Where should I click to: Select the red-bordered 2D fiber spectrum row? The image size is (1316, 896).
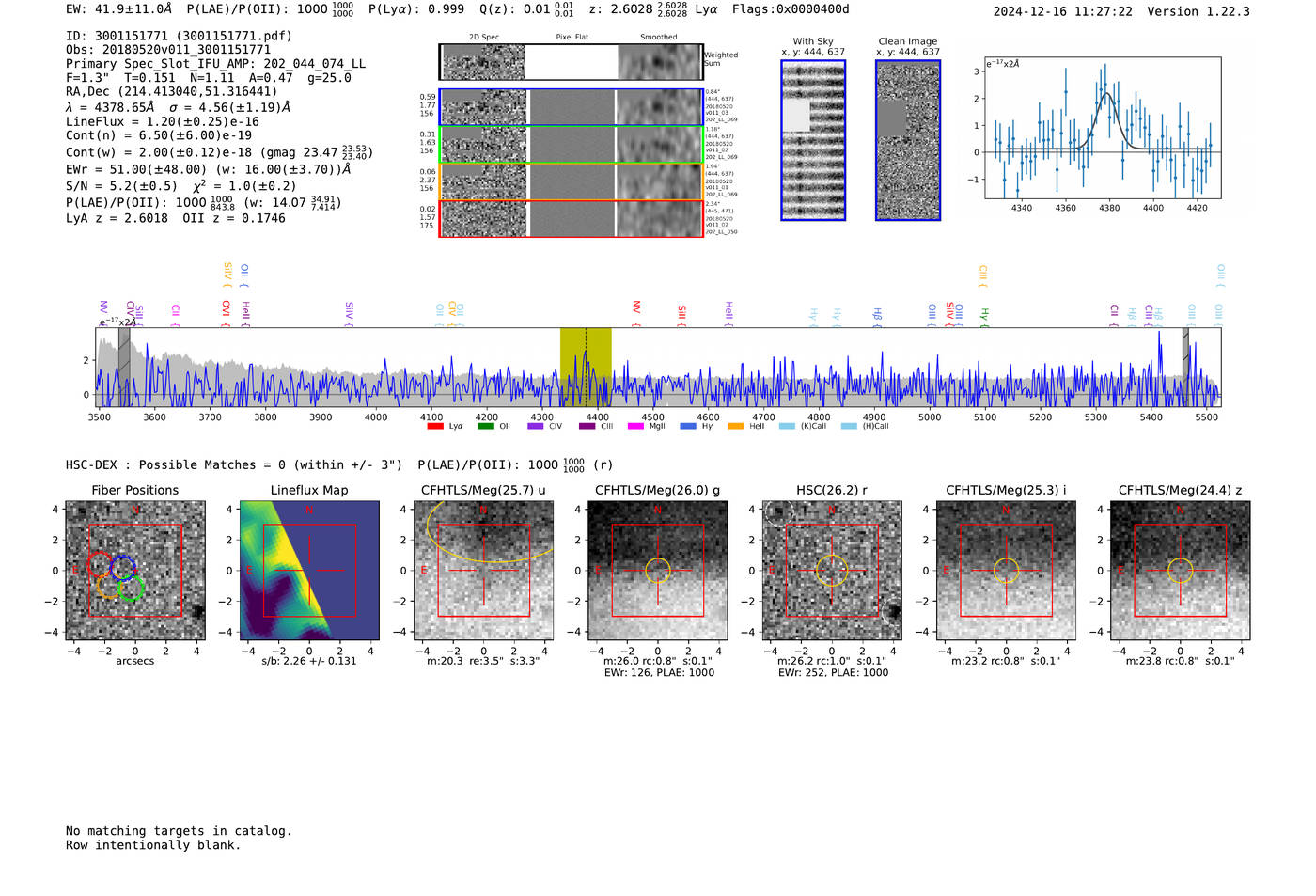[x=571, y=218]
